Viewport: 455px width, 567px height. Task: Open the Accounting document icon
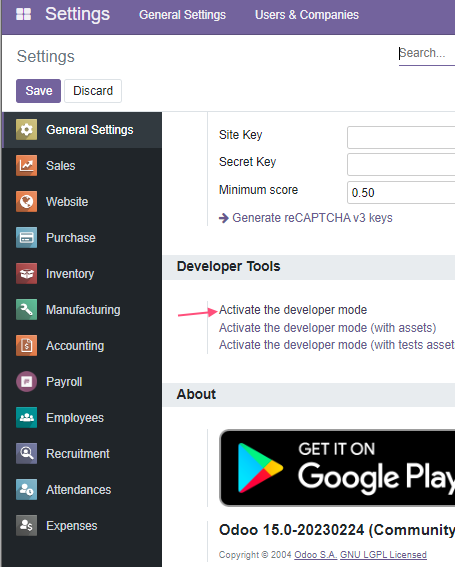pos(26,345)
